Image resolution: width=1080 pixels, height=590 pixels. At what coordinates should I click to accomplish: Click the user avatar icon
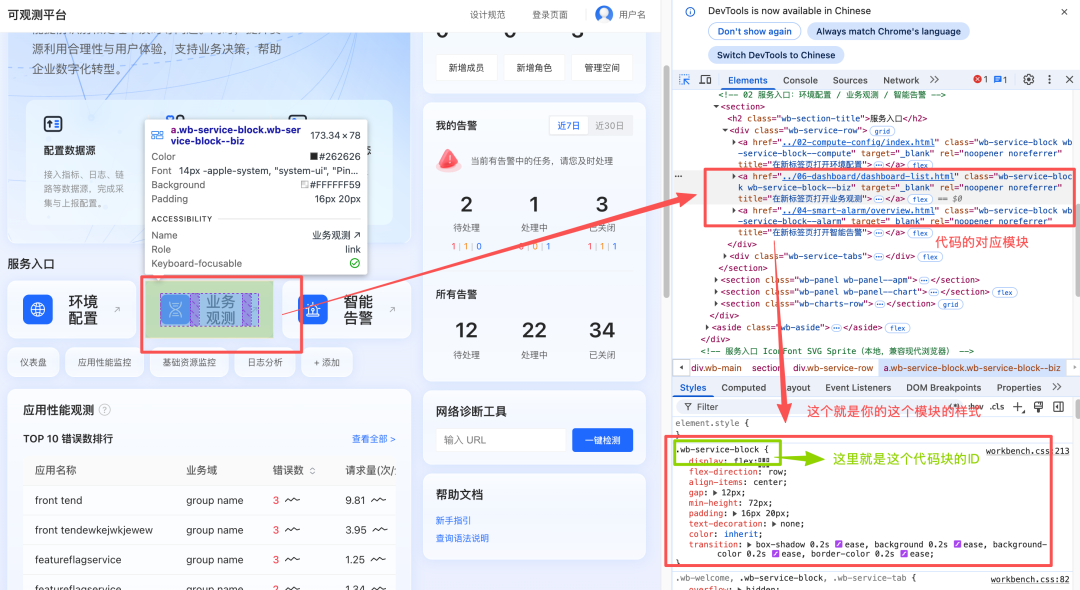[x=604, y=14]
